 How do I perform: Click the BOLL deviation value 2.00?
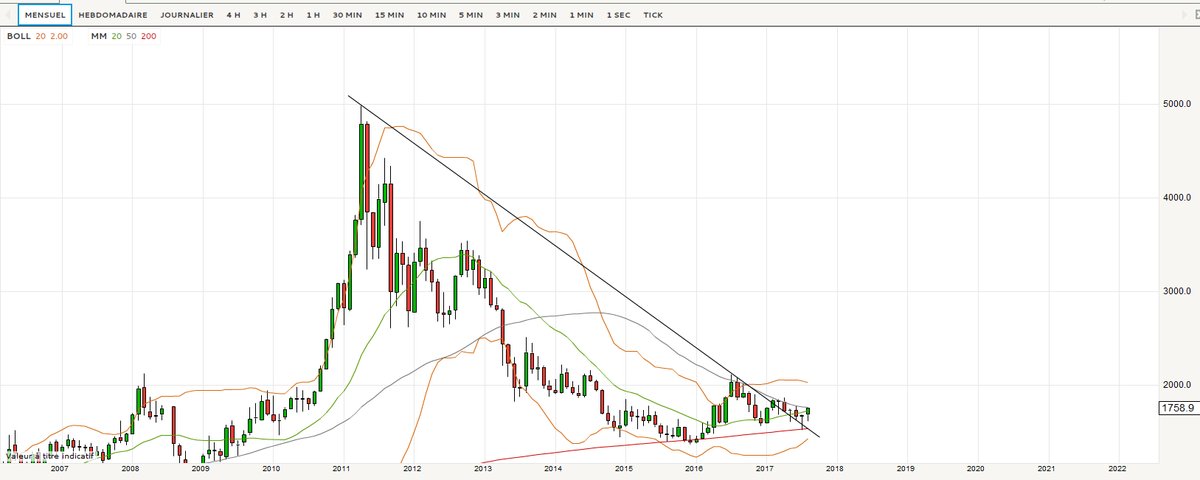pos(59,36)
